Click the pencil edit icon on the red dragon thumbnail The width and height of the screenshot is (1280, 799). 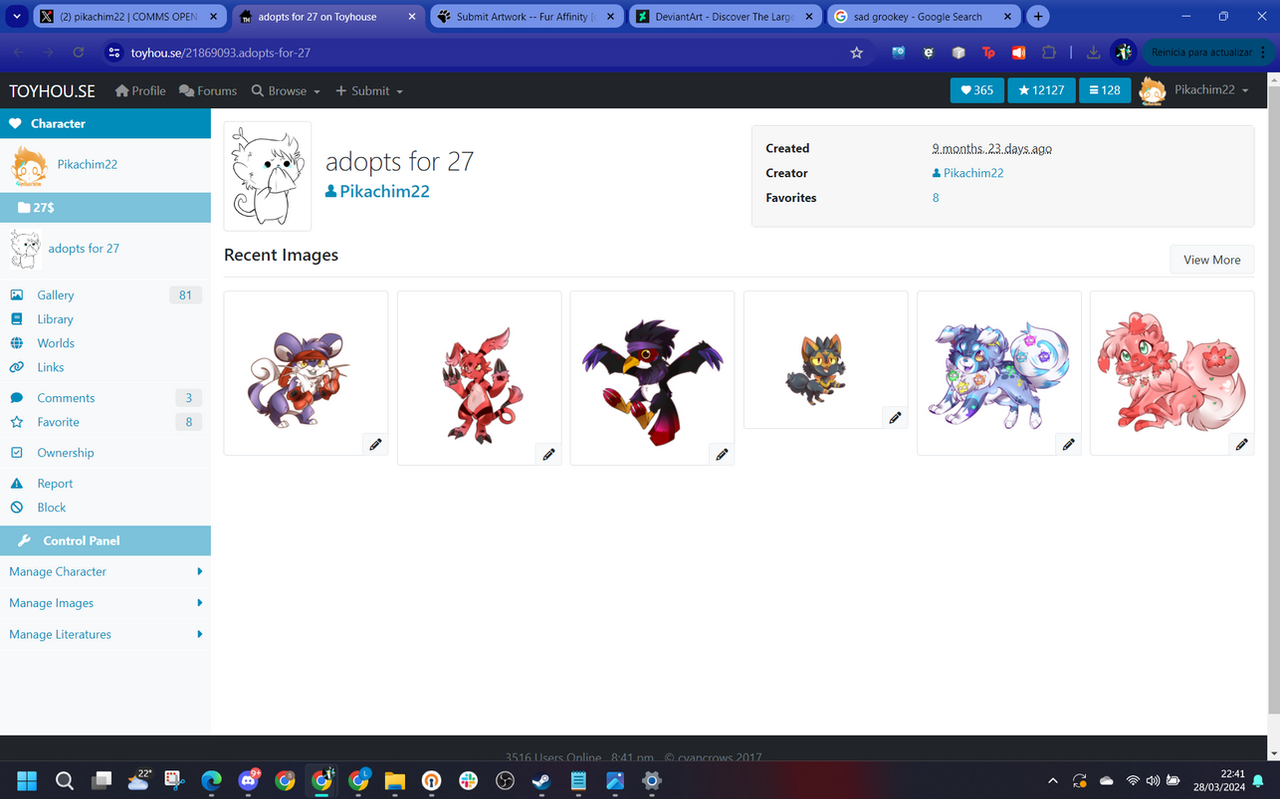click(548, 454)
